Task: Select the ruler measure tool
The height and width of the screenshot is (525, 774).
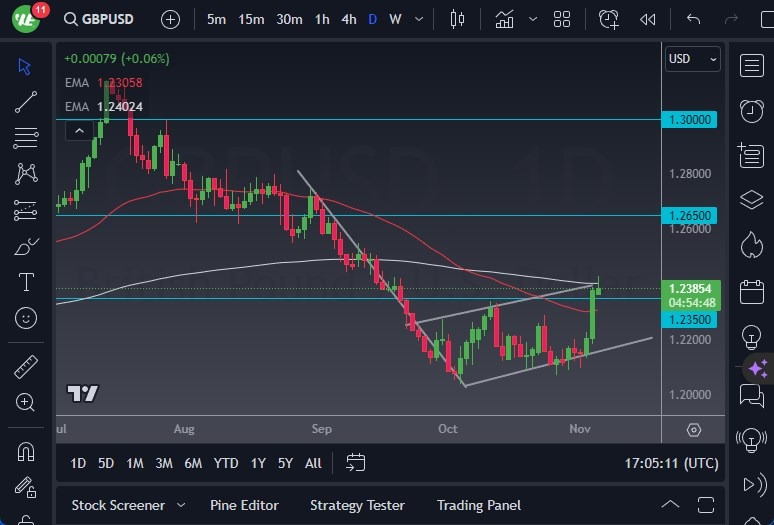Action: pyautogui.click(x=26, y=367)
